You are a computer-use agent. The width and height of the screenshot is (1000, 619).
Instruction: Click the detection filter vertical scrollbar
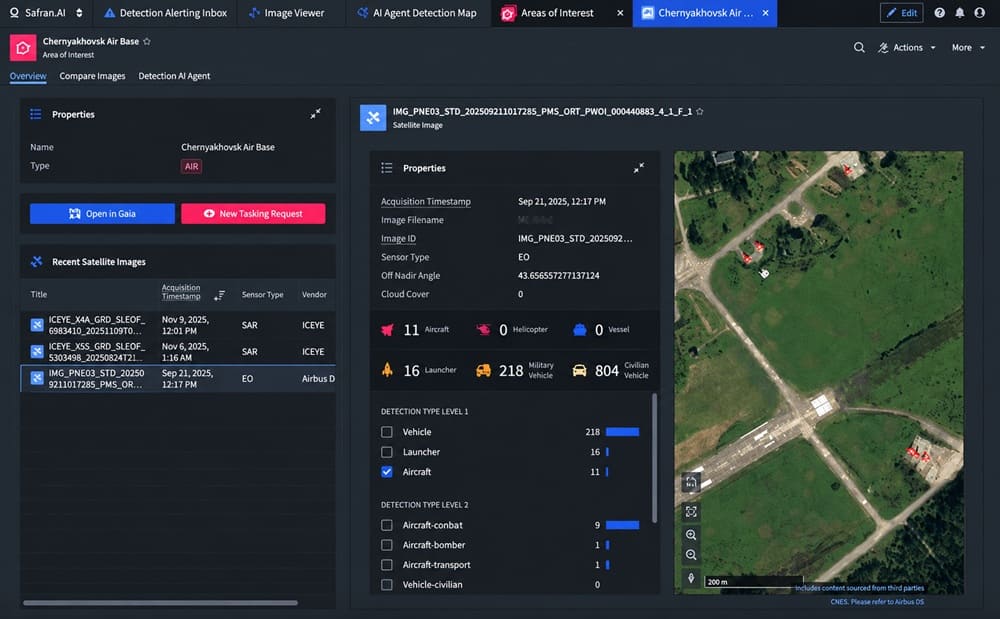tap(654, 458)
